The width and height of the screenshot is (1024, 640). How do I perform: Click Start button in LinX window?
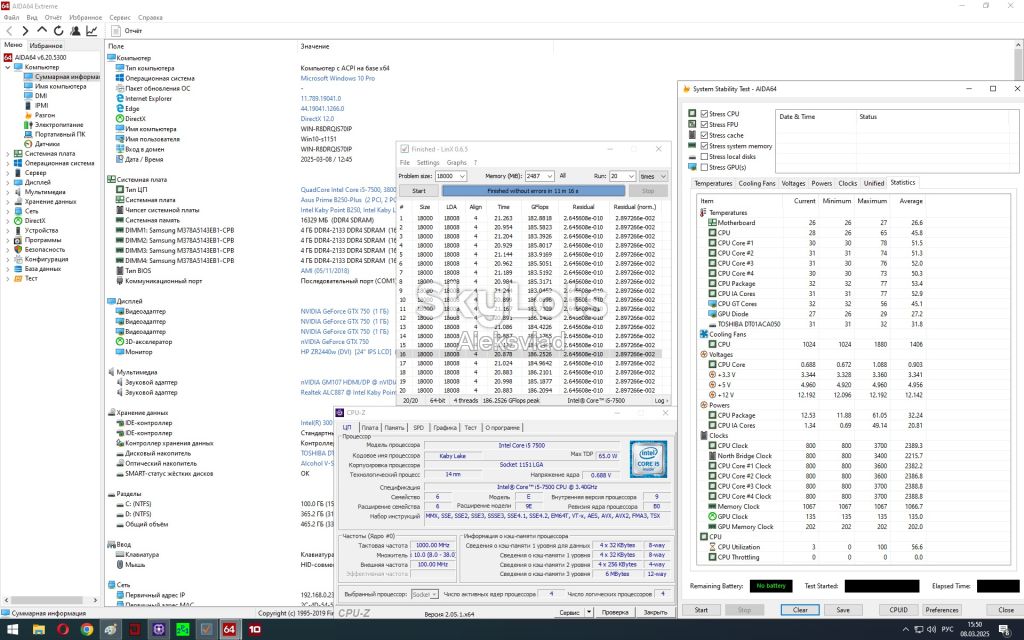(419, 191)
